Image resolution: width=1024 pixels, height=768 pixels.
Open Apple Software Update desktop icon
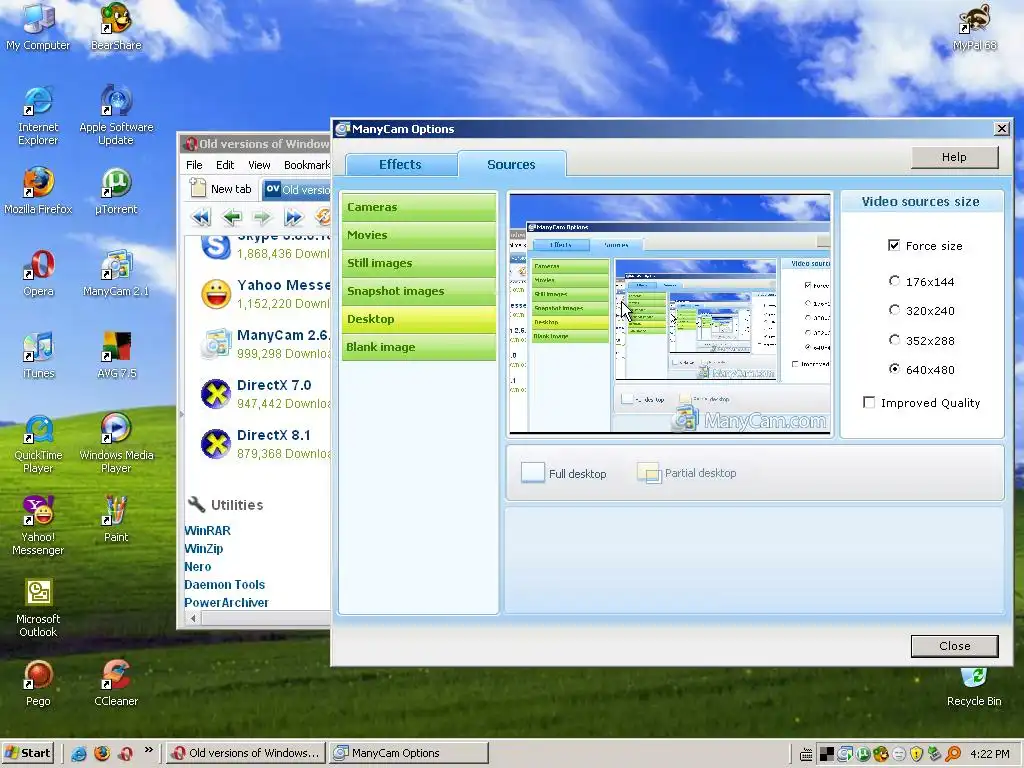116,116
